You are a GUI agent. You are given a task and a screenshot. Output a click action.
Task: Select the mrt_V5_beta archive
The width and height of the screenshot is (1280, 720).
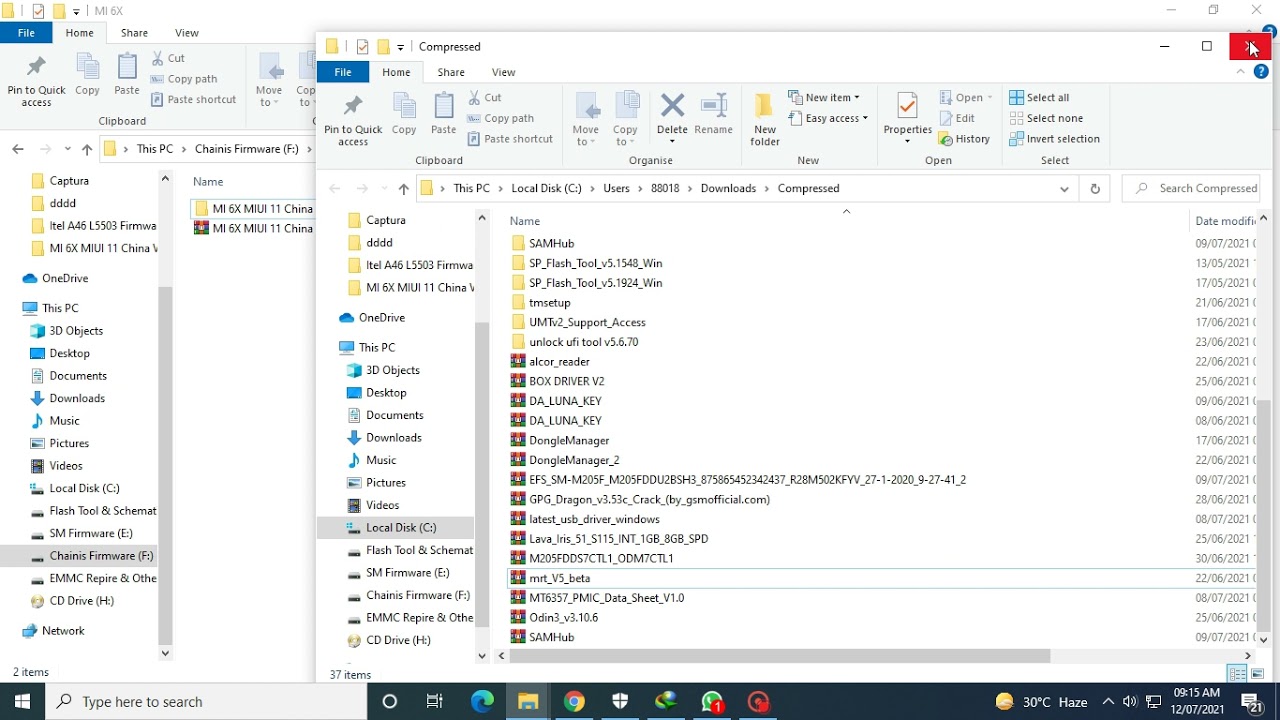click(559, 578)
